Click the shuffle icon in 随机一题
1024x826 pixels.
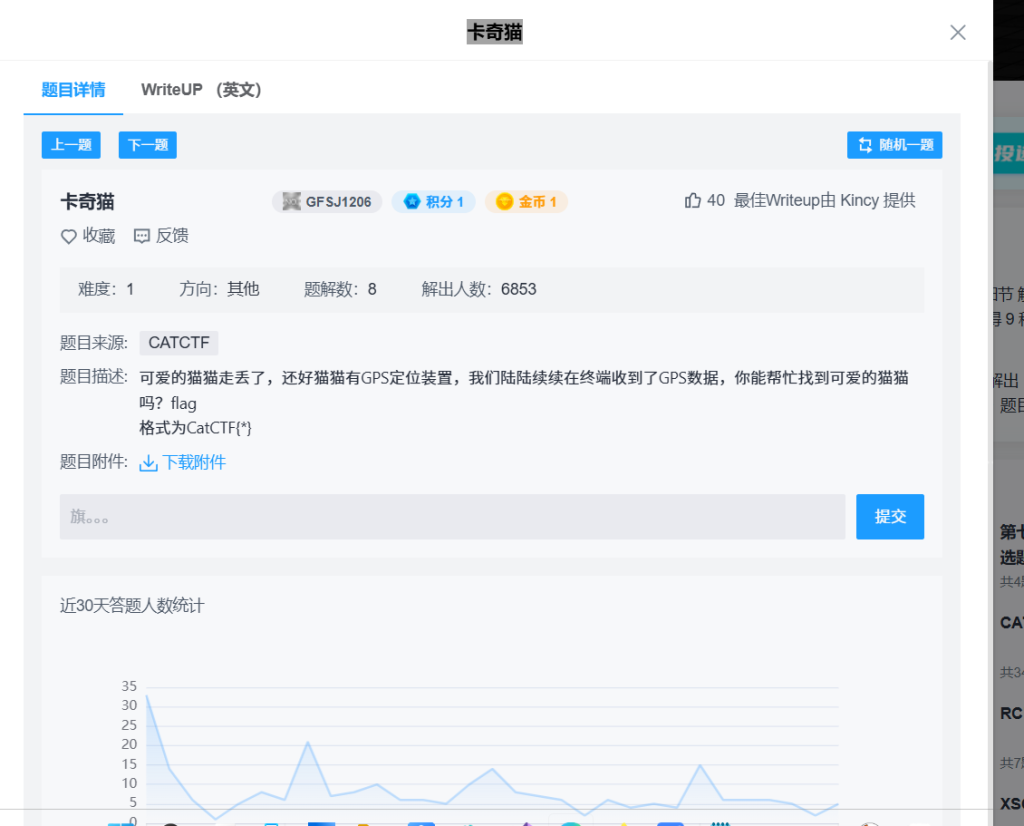tap(865, 146)
